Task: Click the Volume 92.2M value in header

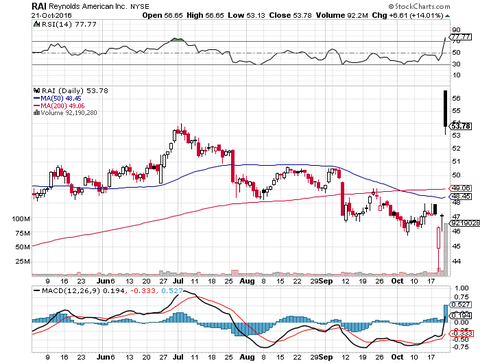Action: click(x=342, y=16)
